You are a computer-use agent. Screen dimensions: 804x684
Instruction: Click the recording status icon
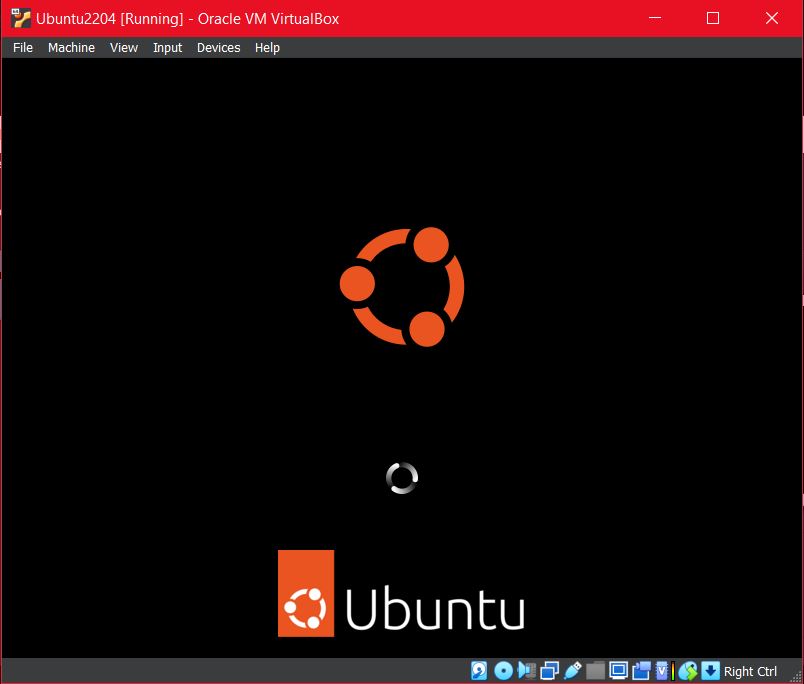[x=641, y=670]
